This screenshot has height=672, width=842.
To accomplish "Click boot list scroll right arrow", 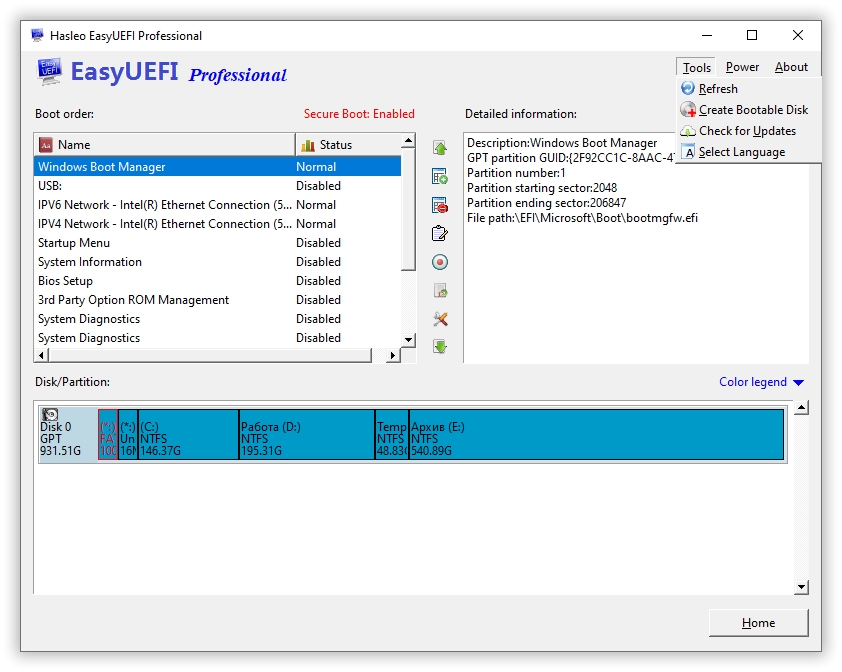I will (393, 355).
